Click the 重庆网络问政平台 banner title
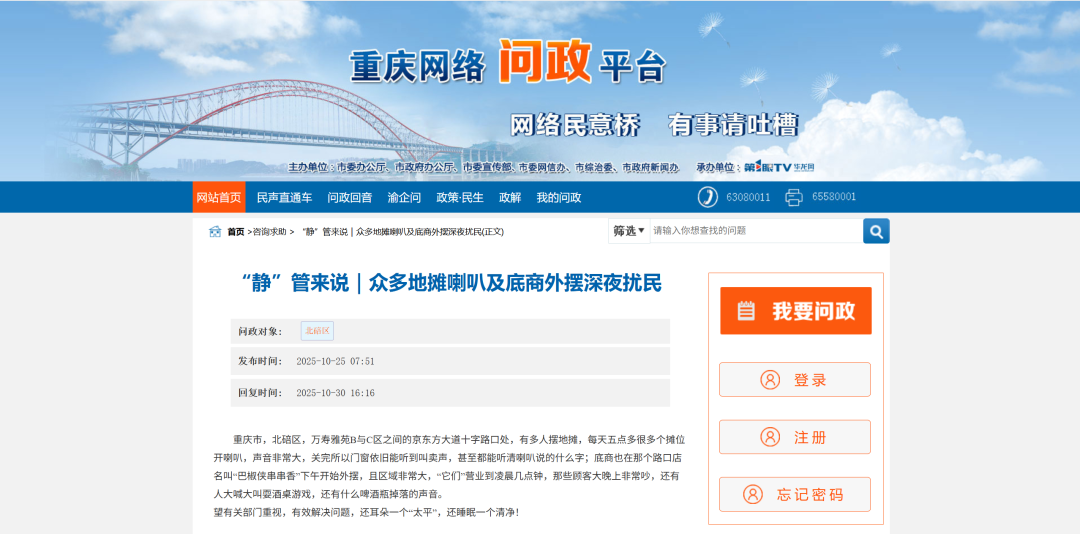1080x534 pixels. coord(508,62)
